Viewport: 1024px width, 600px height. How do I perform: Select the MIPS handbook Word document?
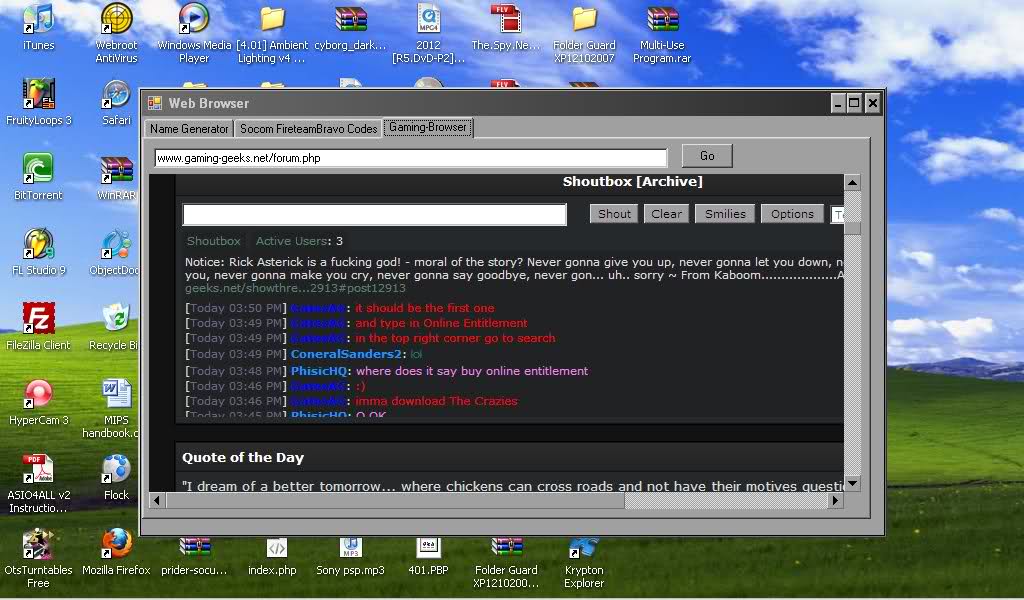point(112,408)
